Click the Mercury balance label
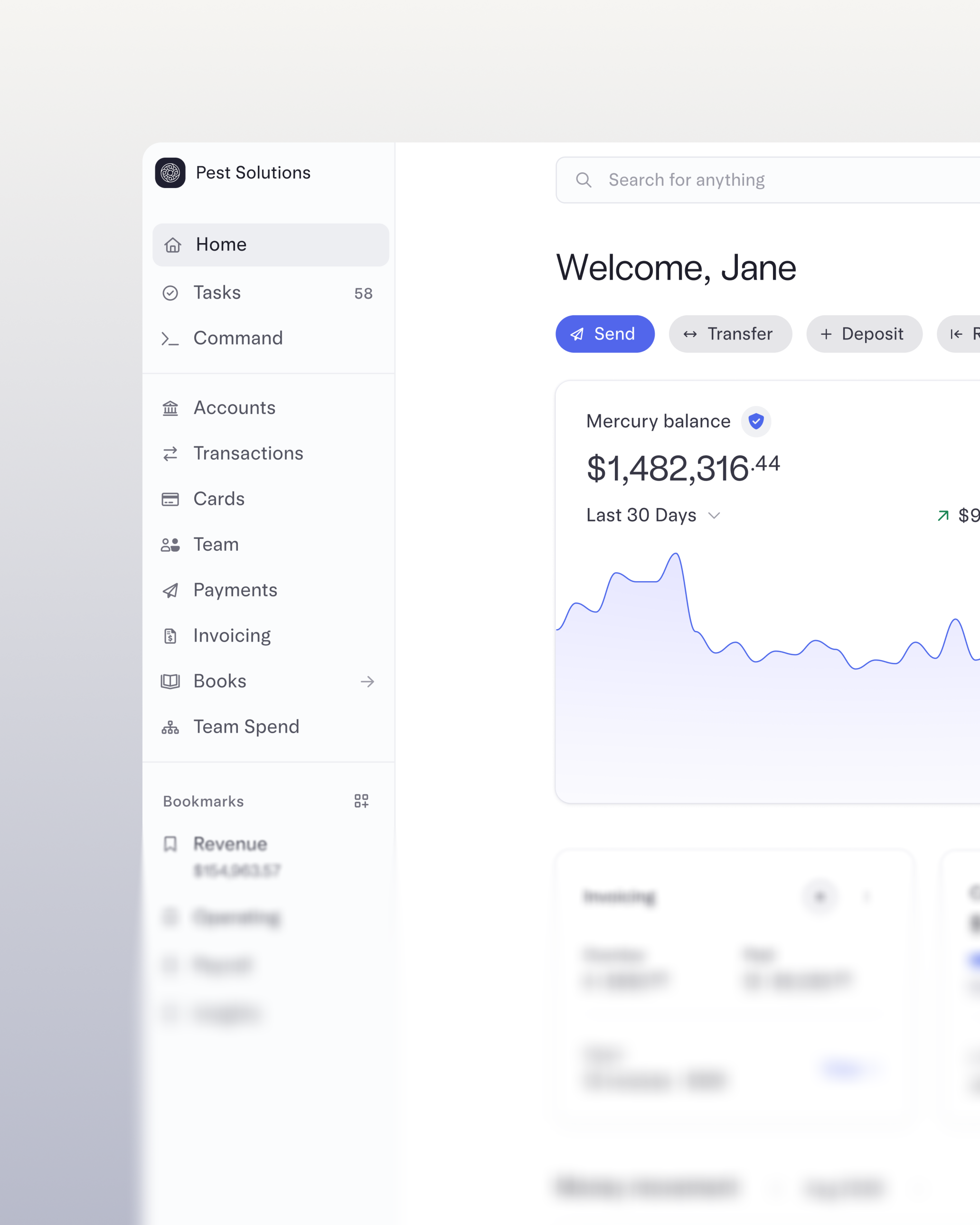The width and height of the screenshot is (980, 1225). pyautogui.click(x=659, y=422)
